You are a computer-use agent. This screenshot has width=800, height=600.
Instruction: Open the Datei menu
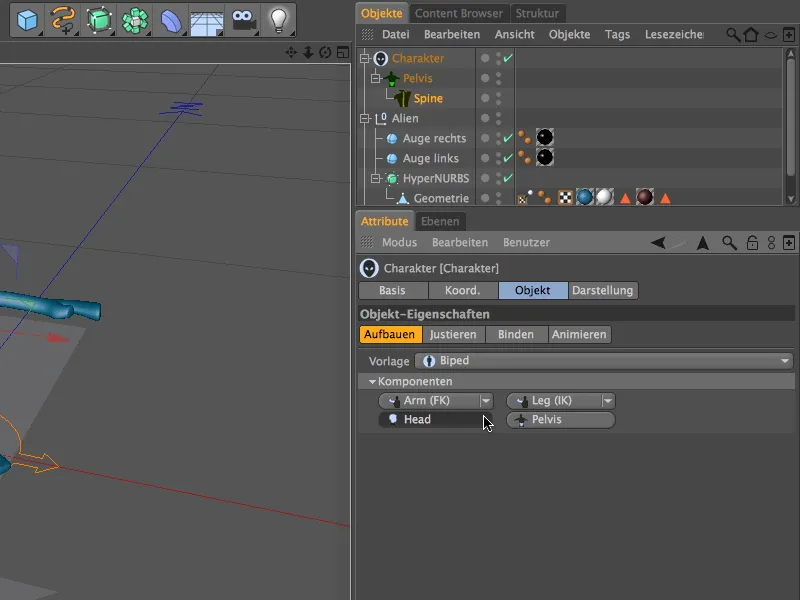click(x=395, y=35)
